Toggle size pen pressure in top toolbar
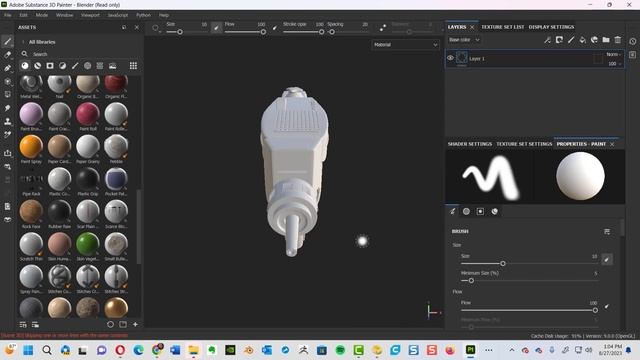The width and height of the screenshot is (640, 360). pyautogui.click(x=216, y=28)
